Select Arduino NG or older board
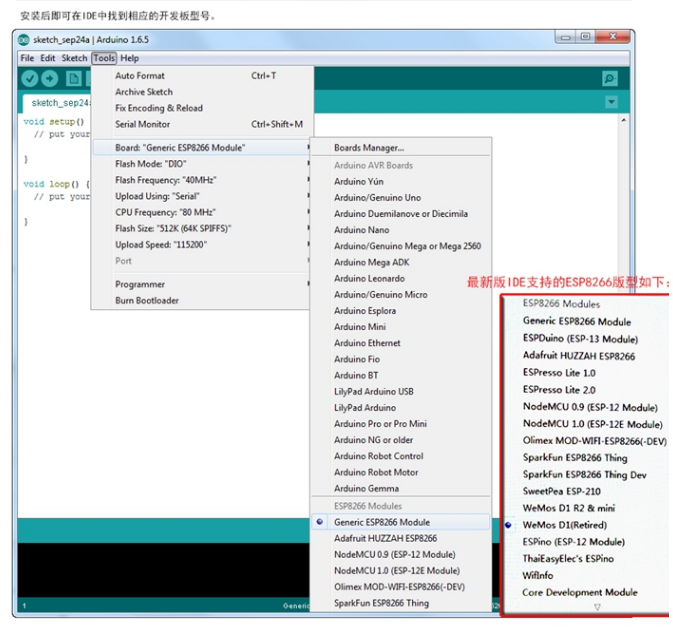 pos(400,440)
